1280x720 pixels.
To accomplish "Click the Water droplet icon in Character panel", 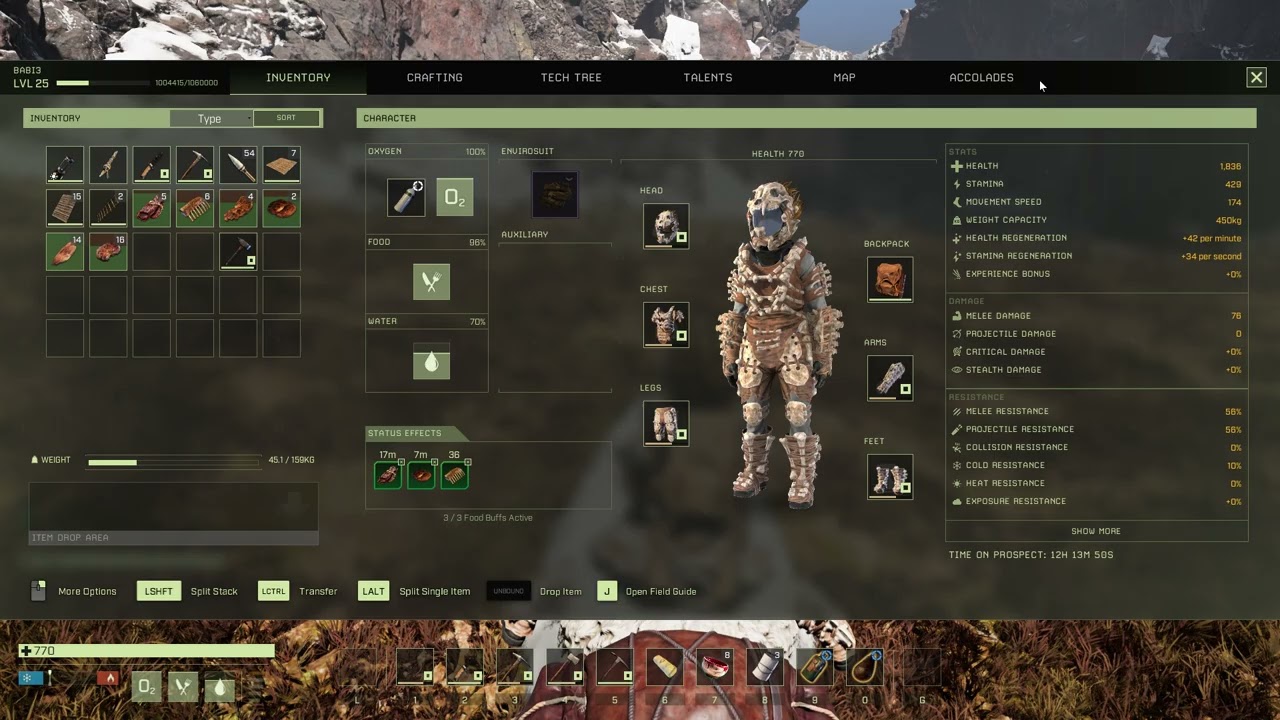I will pyautogui.click(x=432, y=362).
